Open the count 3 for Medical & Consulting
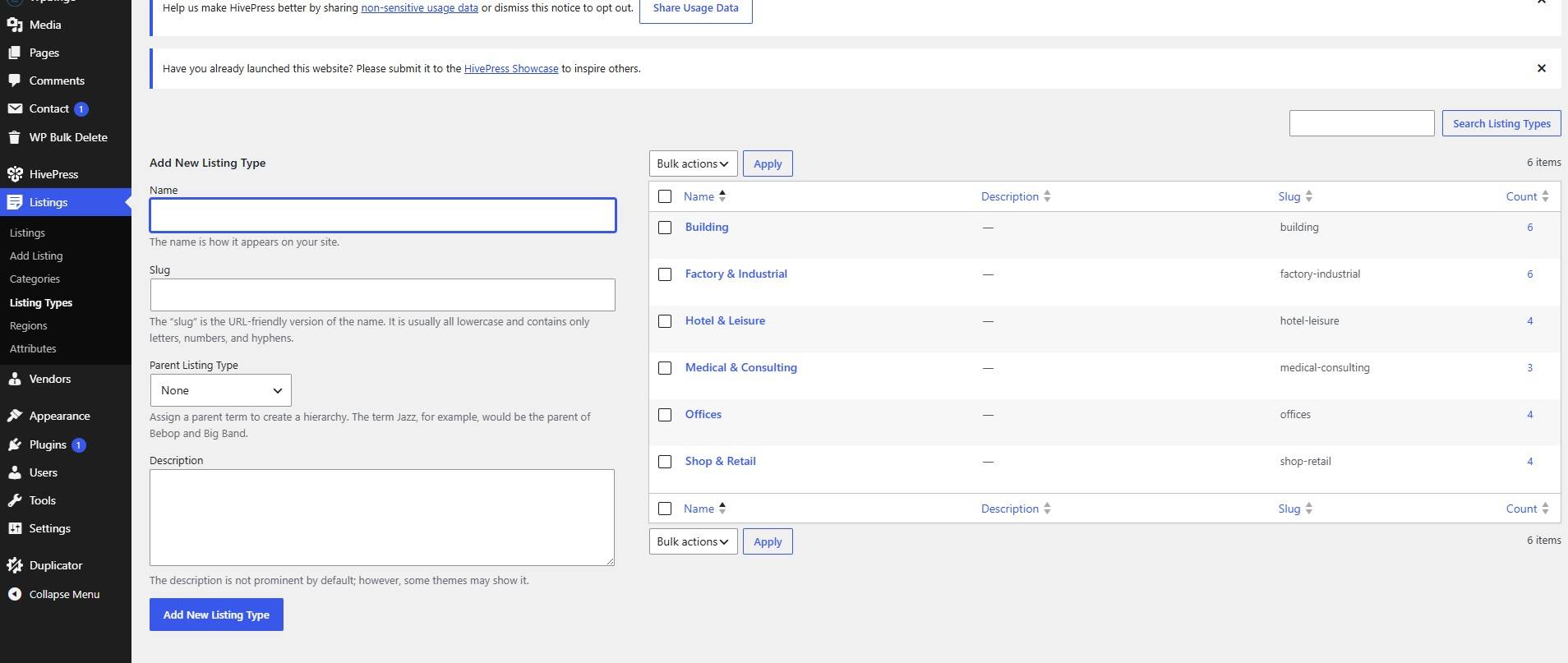 tap(1530, 367)
